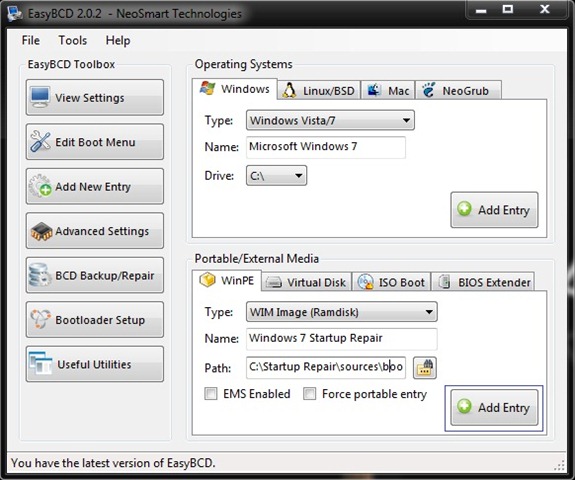Viewport: 575px width, 480px height.
Task: Click the Advanced Settings chip icon
Action: tap(41, 231)
